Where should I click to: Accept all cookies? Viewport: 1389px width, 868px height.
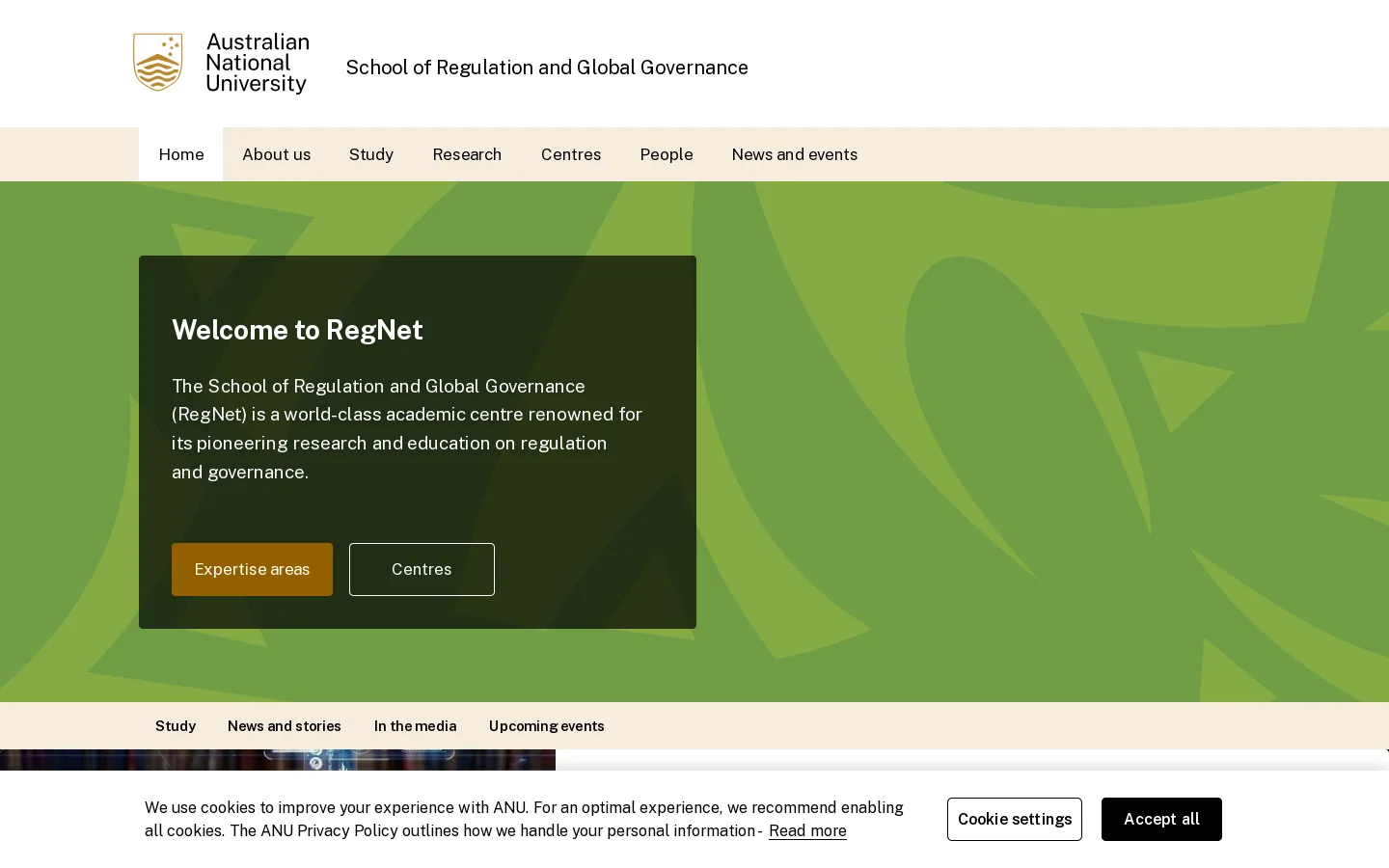click(x=1161, y=819)
